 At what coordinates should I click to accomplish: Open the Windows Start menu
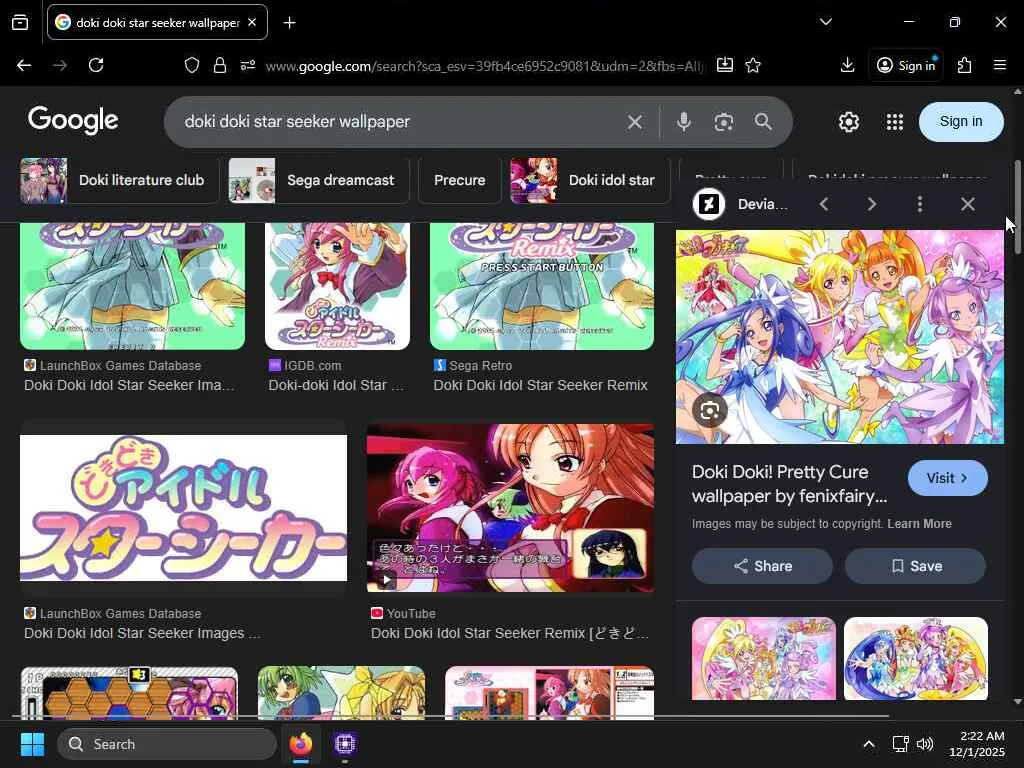coord(32,744)
